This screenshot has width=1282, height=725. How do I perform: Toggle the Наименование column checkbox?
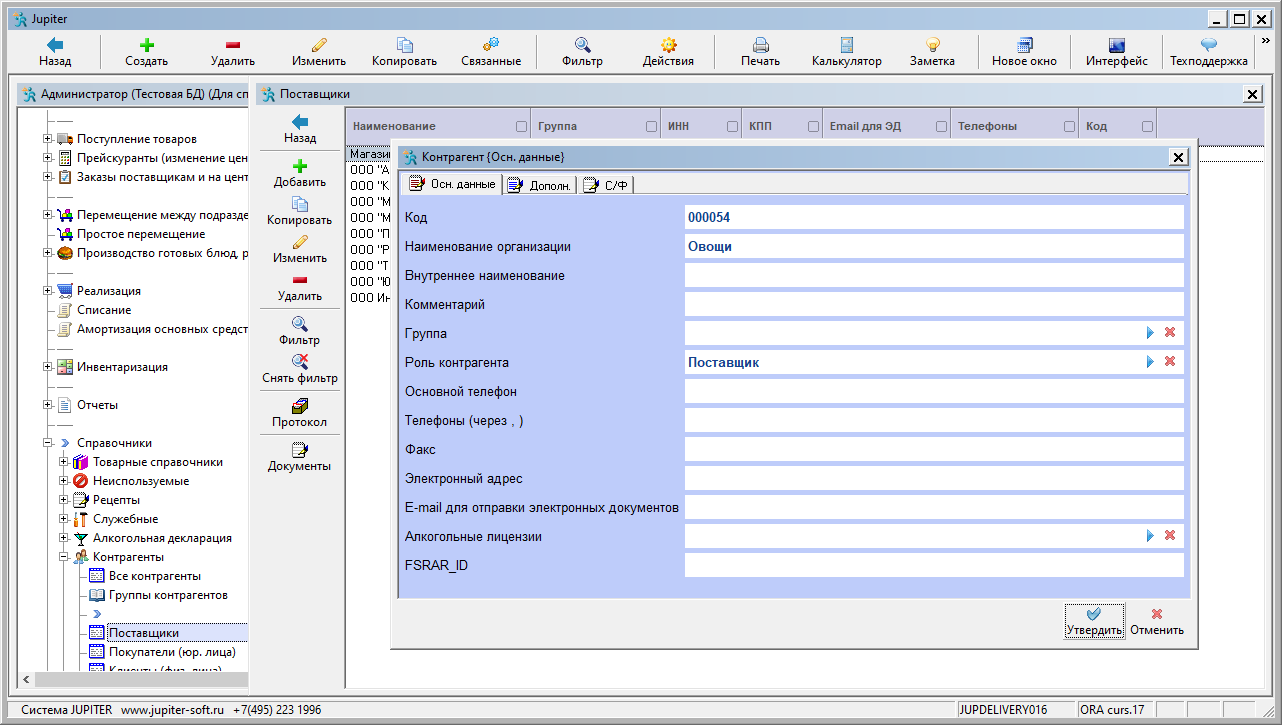click(x=521, y=127)
